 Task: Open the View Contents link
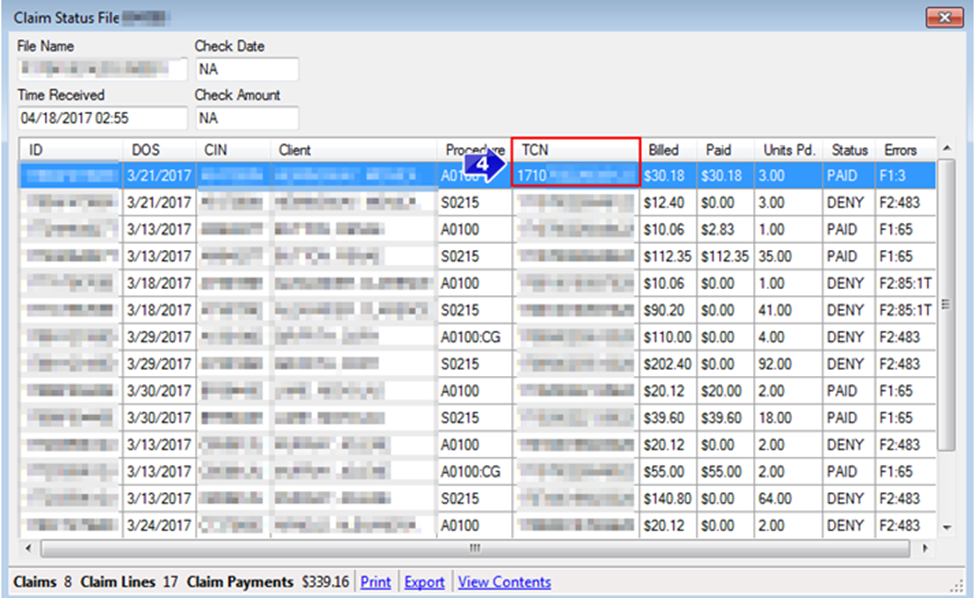tap(503, 582)
